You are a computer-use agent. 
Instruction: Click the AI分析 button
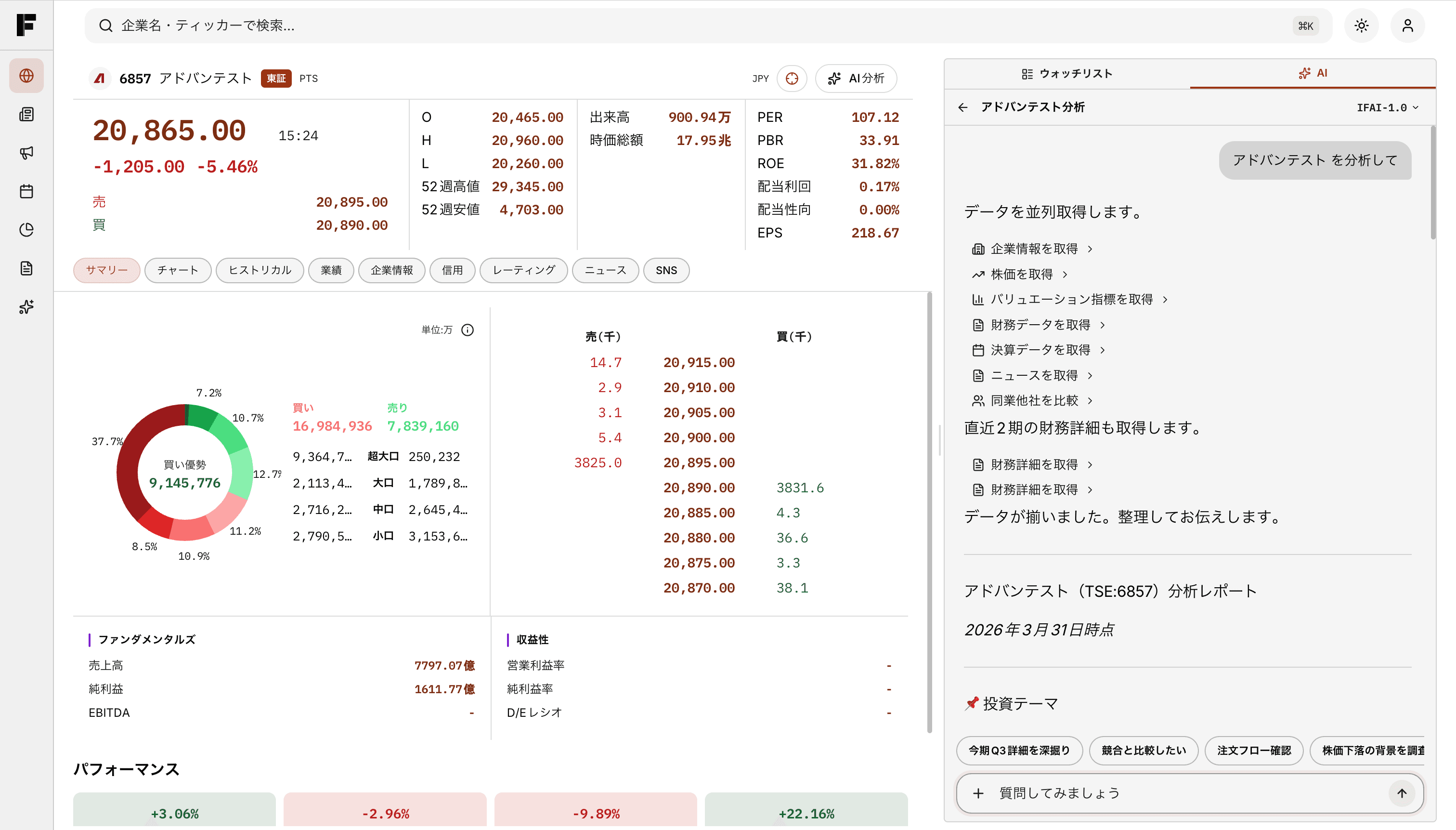[x=856, y=78]
